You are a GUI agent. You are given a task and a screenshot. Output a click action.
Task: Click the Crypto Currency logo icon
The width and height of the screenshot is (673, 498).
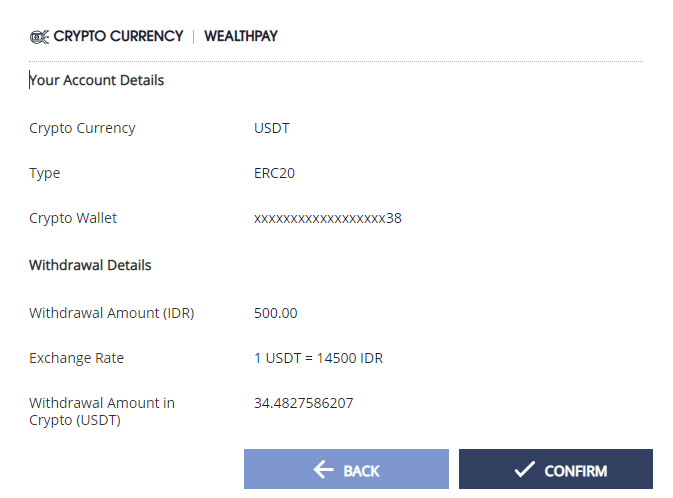coord(39,36)
